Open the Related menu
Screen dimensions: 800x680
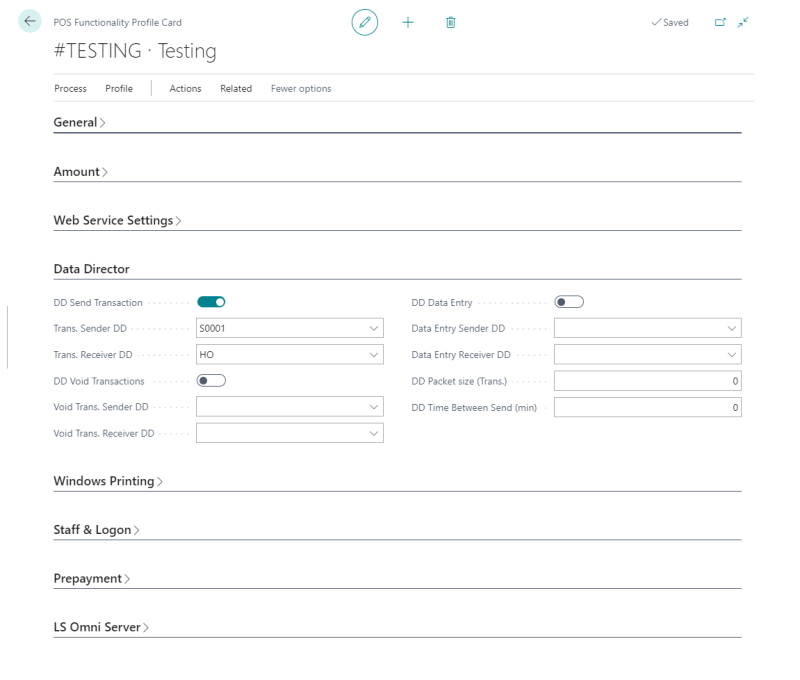[236, 88]
